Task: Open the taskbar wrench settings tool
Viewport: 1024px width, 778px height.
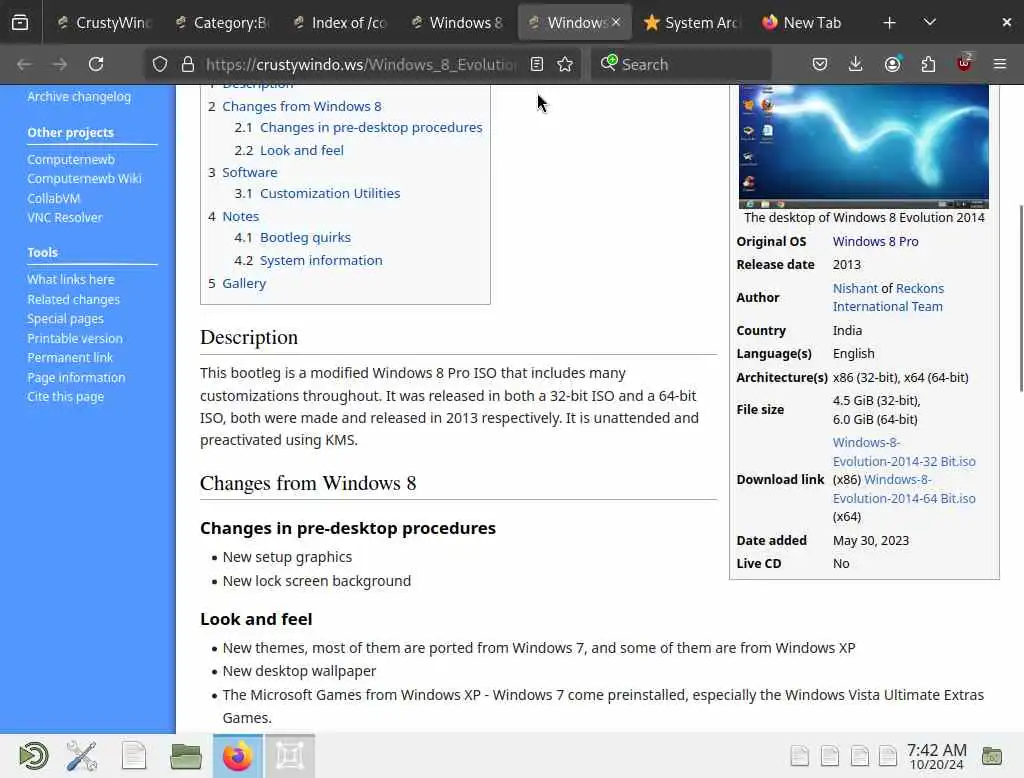Action: [x=82, y=756]
